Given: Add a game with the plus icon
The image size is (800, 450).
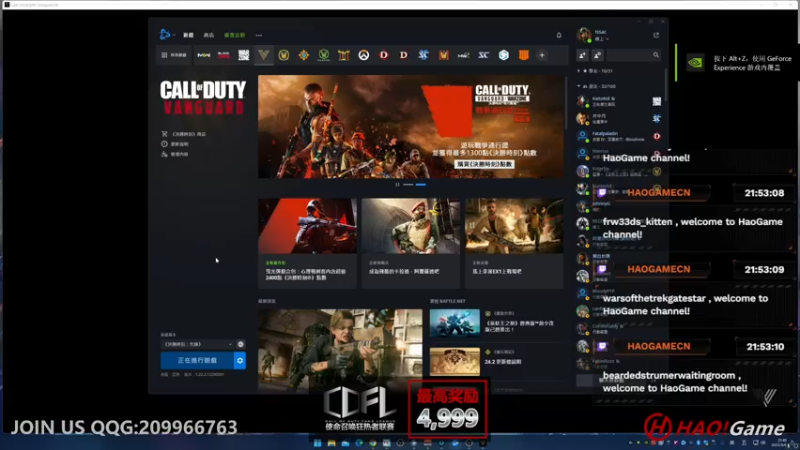Looking at the screenshot, I should point(542,55).
